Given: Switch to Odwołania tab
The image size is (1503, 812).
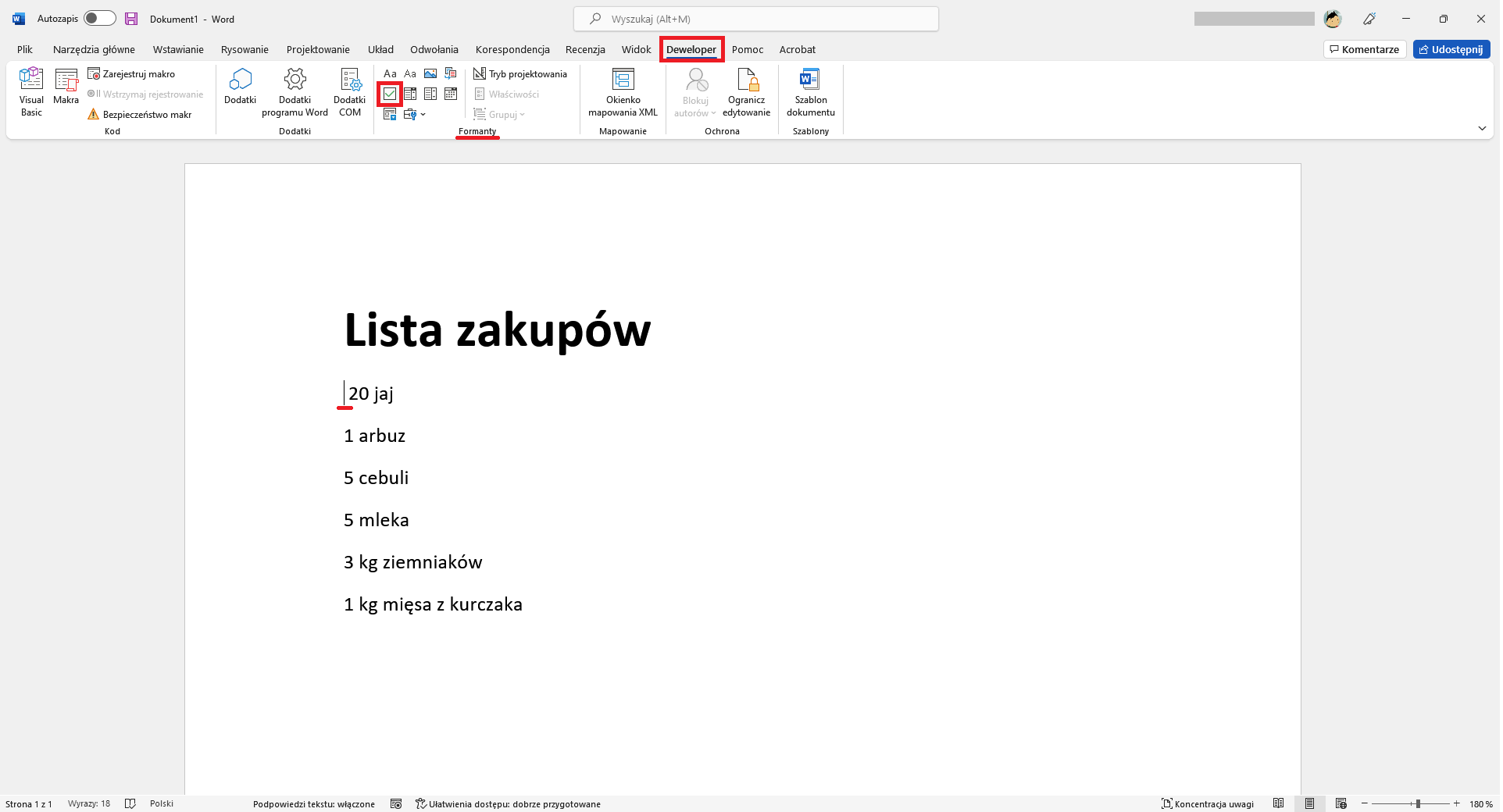Looking at the screenshot, I should pos(434,49).
